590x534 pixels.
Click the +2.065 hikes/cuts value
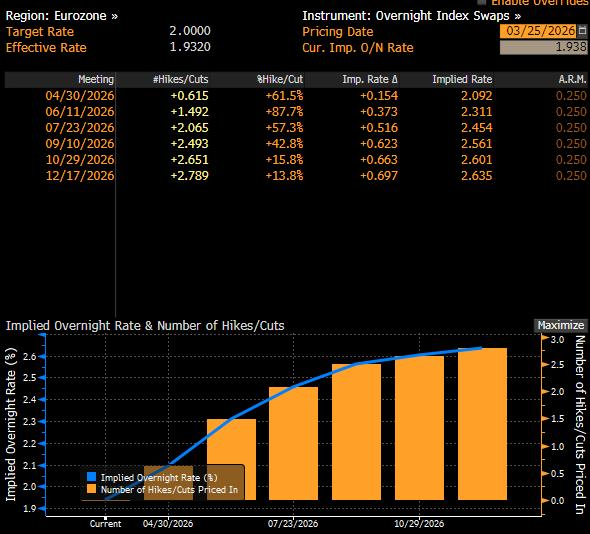[189, 128]
